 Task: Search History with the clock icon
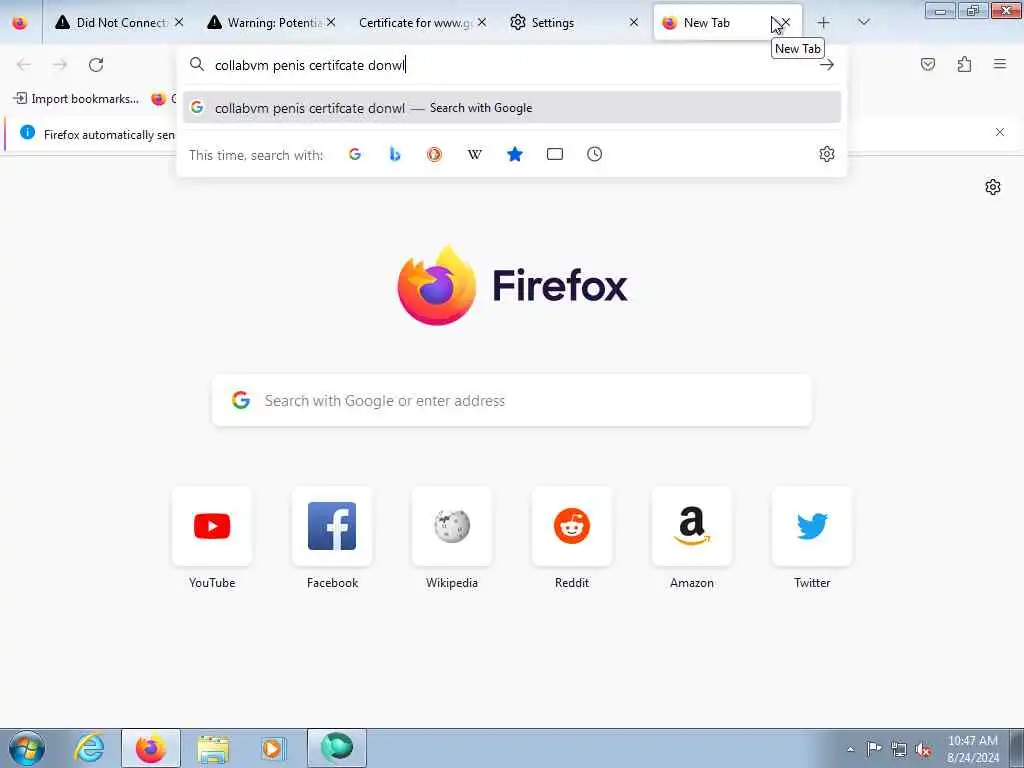click(x=594, y=154)
